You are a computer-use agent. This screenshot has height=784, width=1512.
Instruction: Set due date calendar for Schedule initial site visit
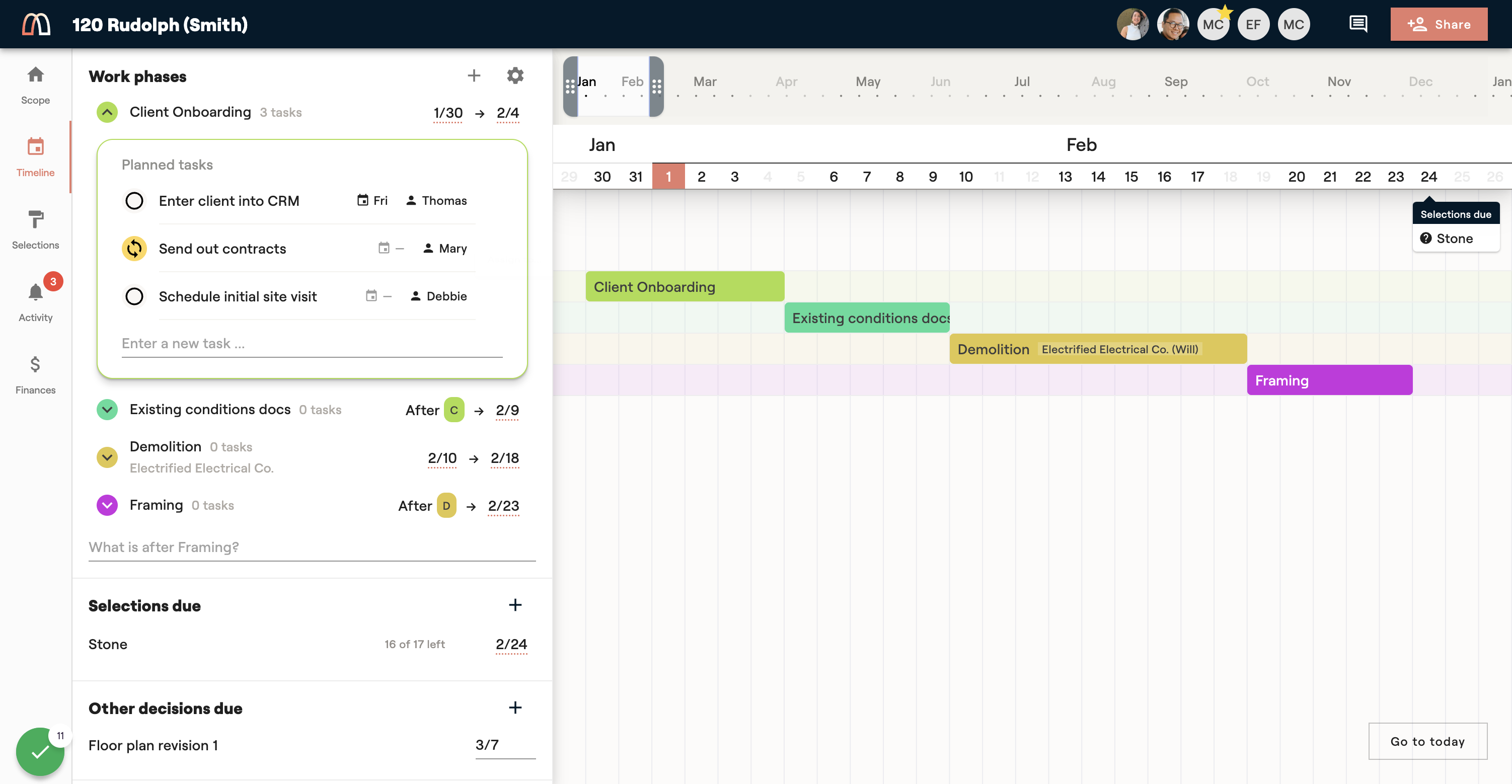pos(379,296)
